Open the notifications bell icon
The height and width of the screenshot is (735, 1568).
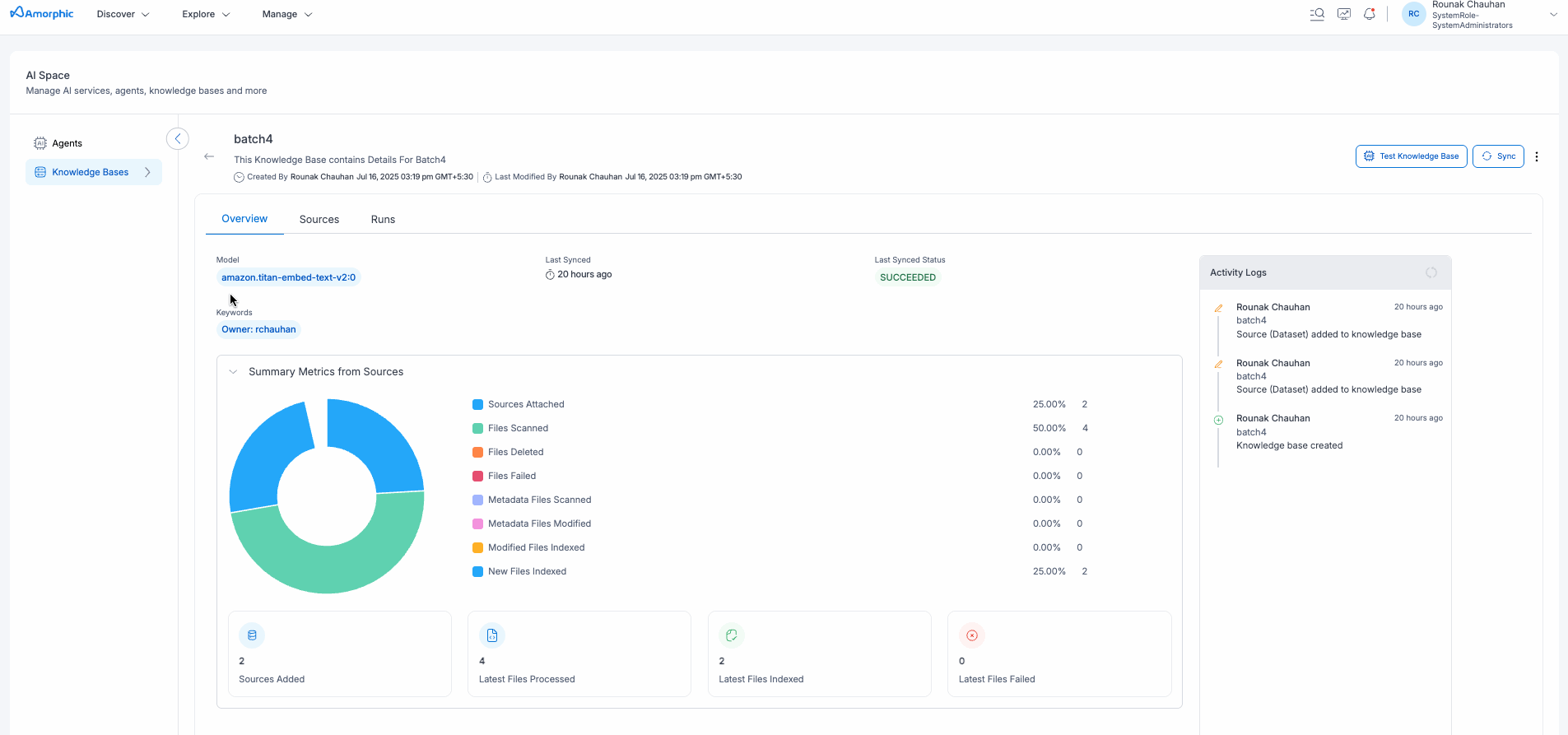(x=1370, y=14)
